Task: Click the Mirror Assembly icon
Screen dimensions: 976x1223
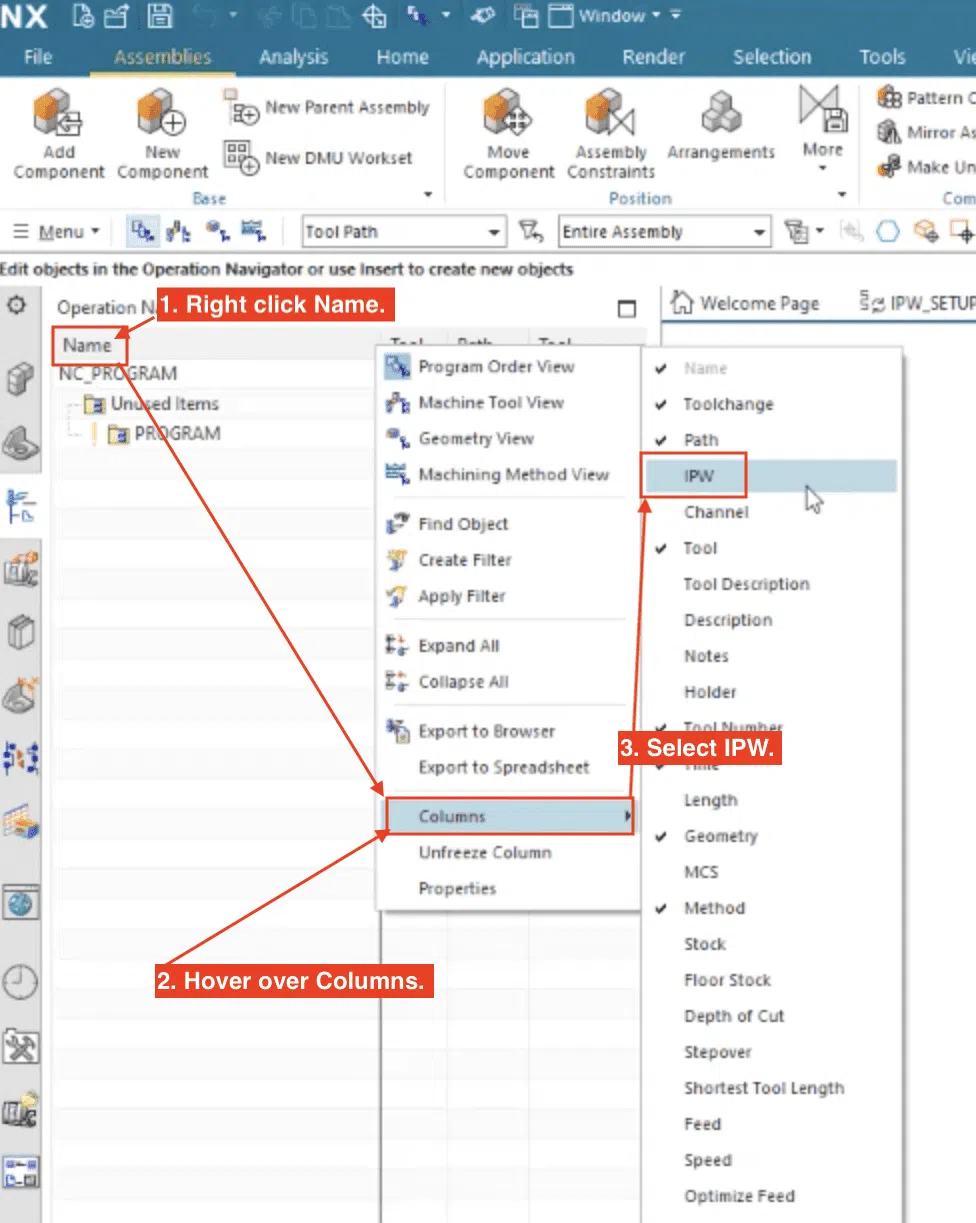Action: (x=889, y=132)
